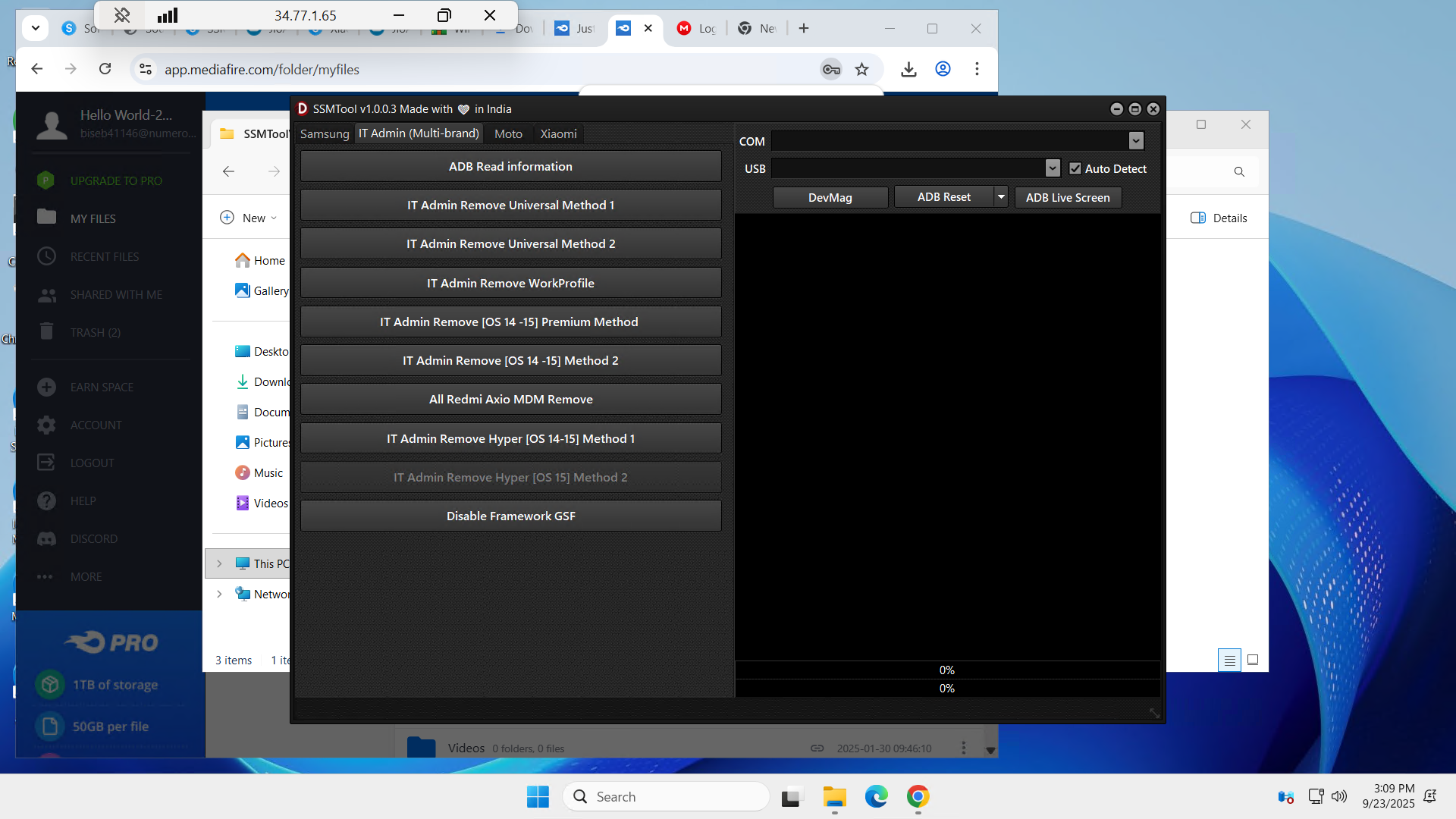Switch File Explorer to the details list view icon

coord(1229,661)
